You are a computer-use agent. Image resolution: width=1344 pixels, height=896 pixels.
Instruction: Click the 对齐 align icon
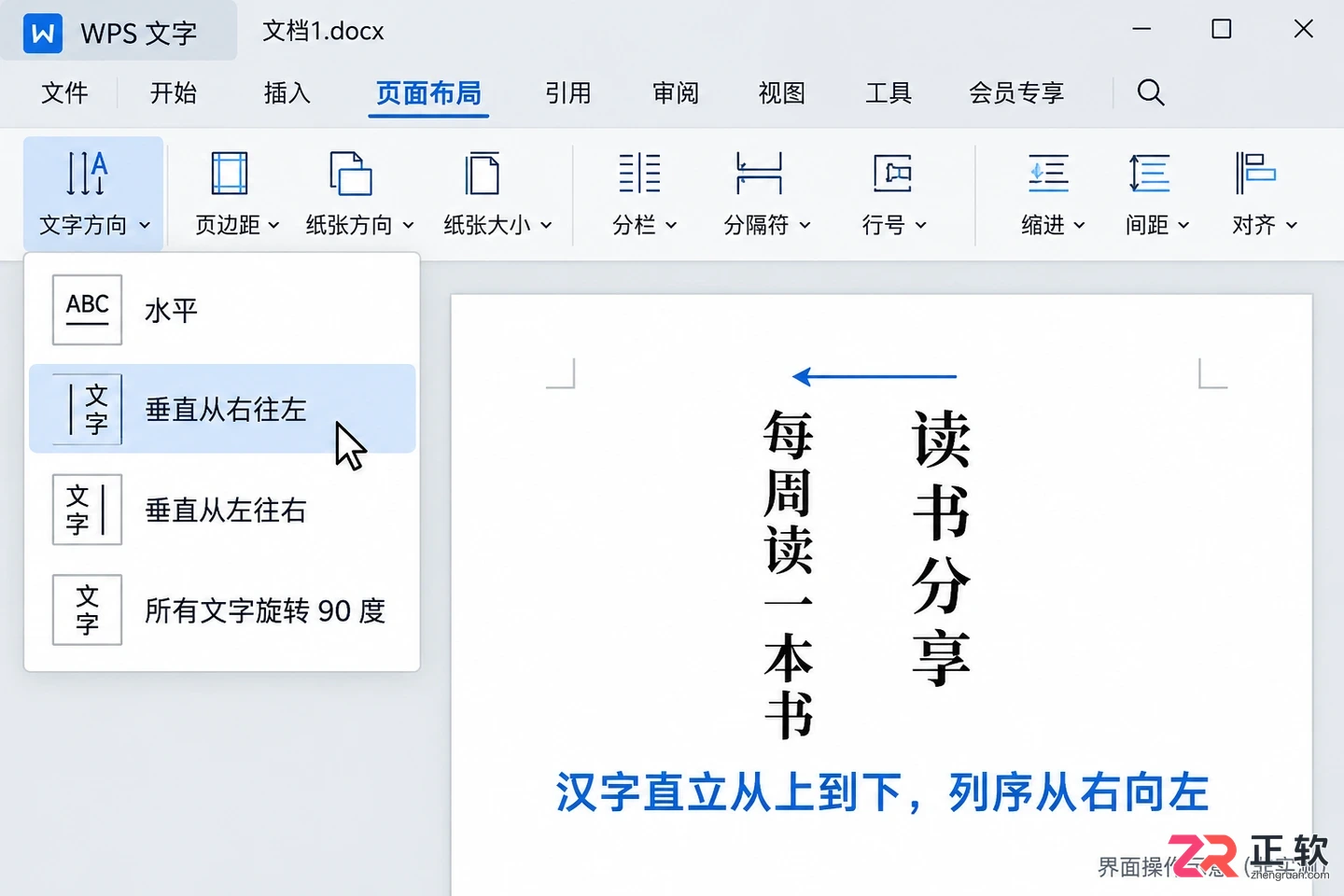pyautogui.click(x=1255, y=174)
